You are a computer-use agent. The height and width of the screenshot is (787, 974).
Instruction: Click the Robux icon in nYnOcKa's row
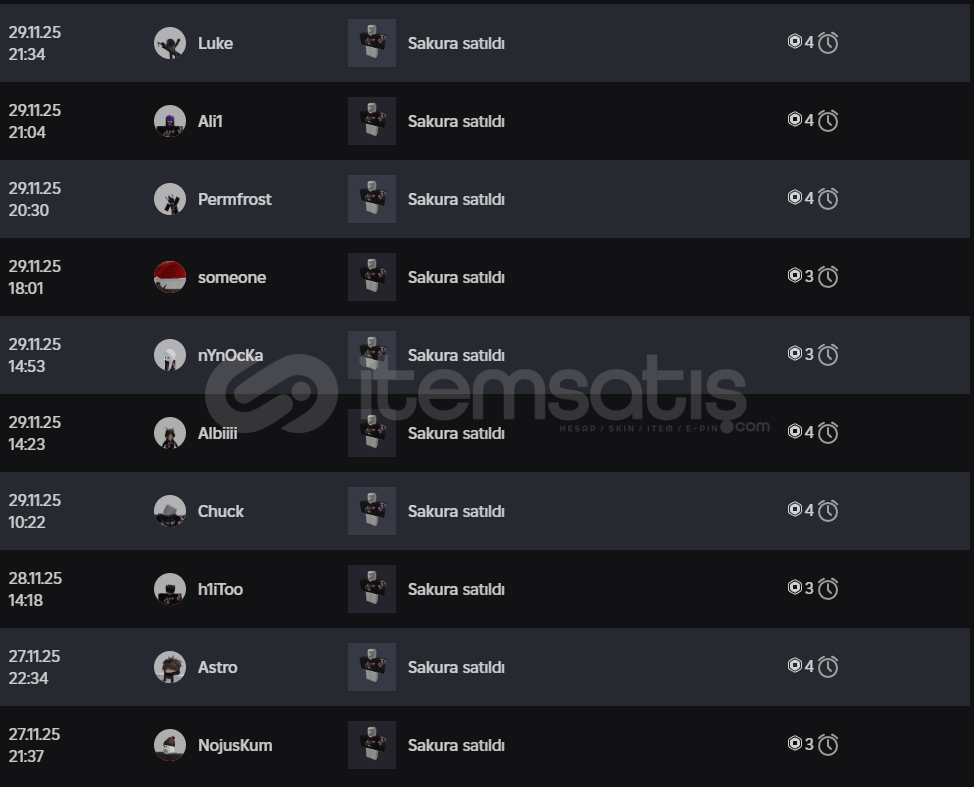click(x=795, y=354)
